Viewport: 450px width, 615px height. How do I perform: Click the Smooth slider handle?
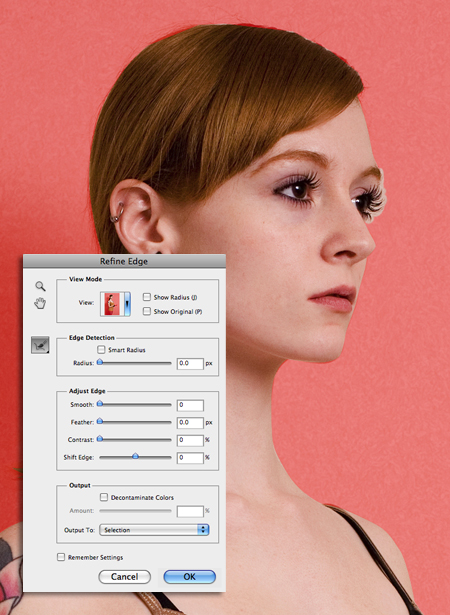pos(100,403)
